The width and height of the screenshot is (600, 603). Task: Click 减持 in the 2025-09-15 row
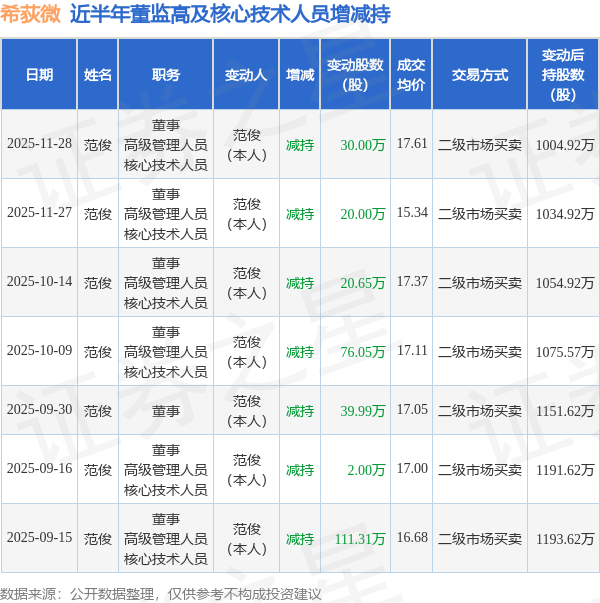point(300,539)
